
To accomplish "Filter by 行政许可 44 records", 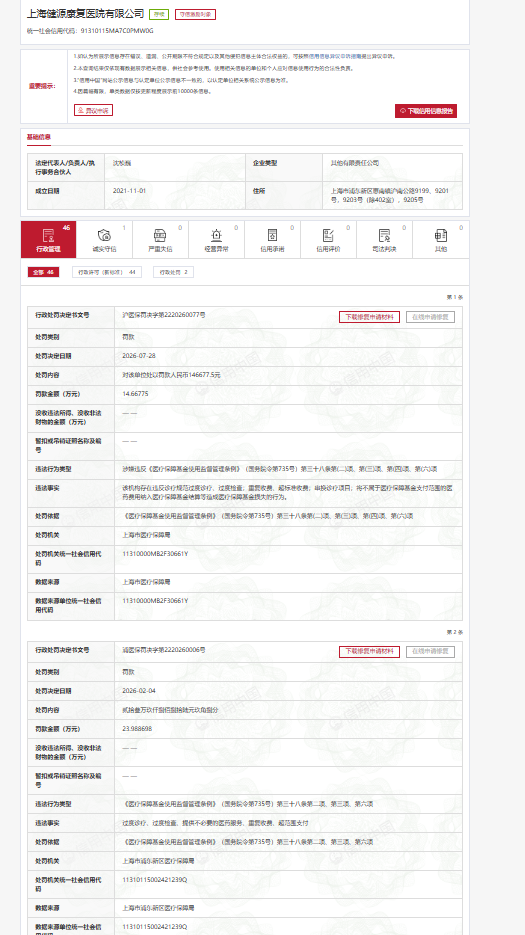I will pos(107,272).
